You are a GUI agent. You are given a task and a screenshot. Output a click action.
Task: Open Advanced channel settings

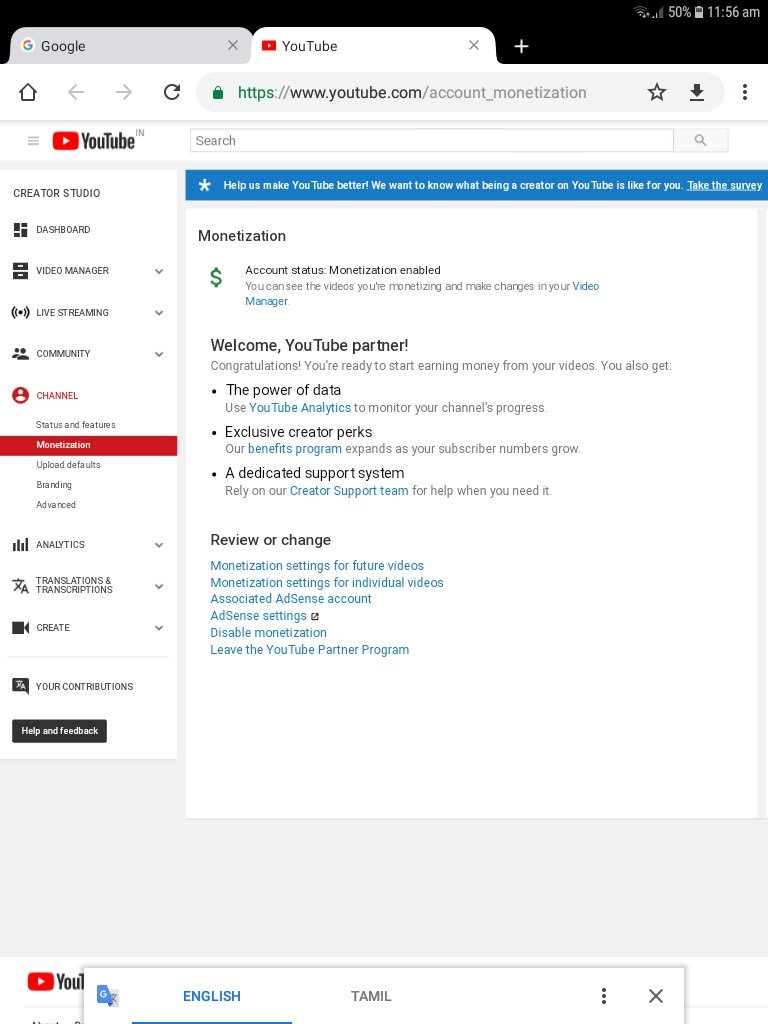click(56, 505)
